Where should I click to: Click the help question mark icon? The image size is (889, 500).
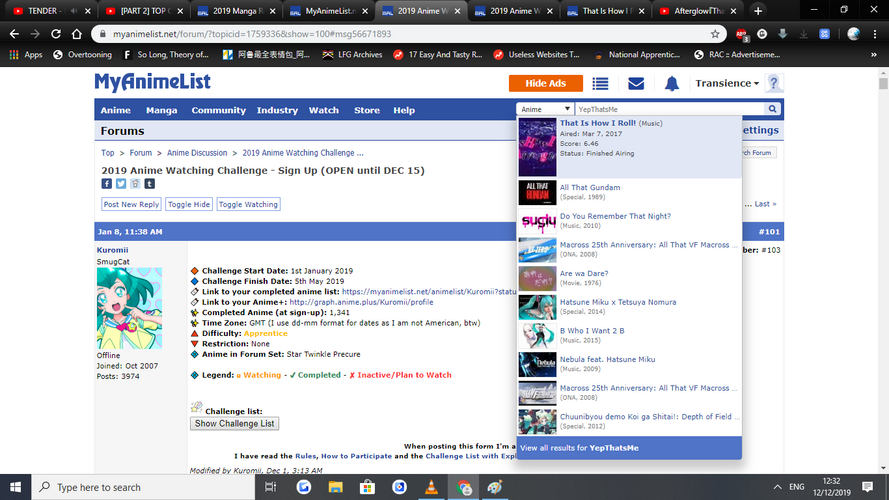(x=773, y=84)
